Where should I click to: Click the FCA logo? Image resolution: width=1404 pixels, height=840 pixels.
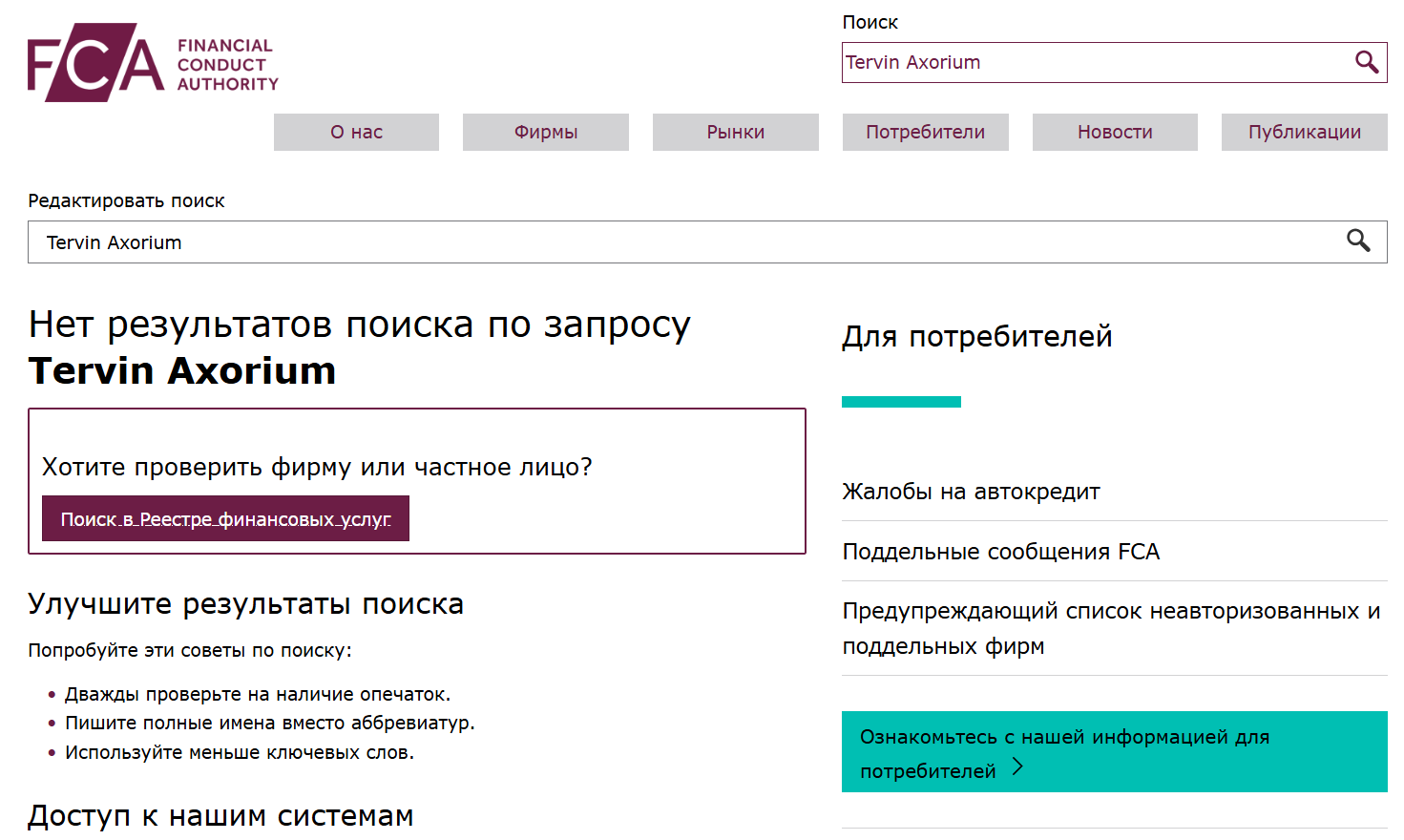[153, 61]
